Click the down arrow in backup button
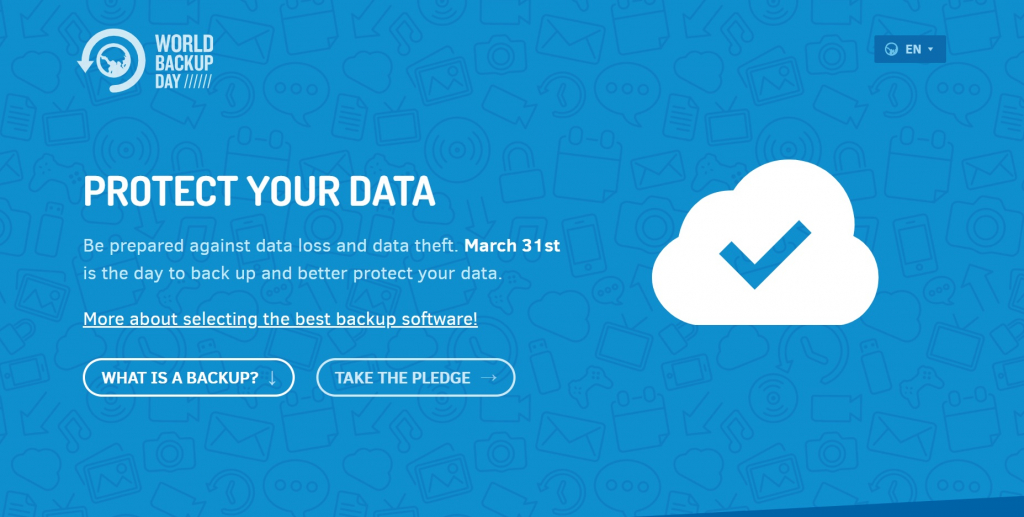Image resolution: width=1024 pixels, height=517 pixels. click(272, 378)
